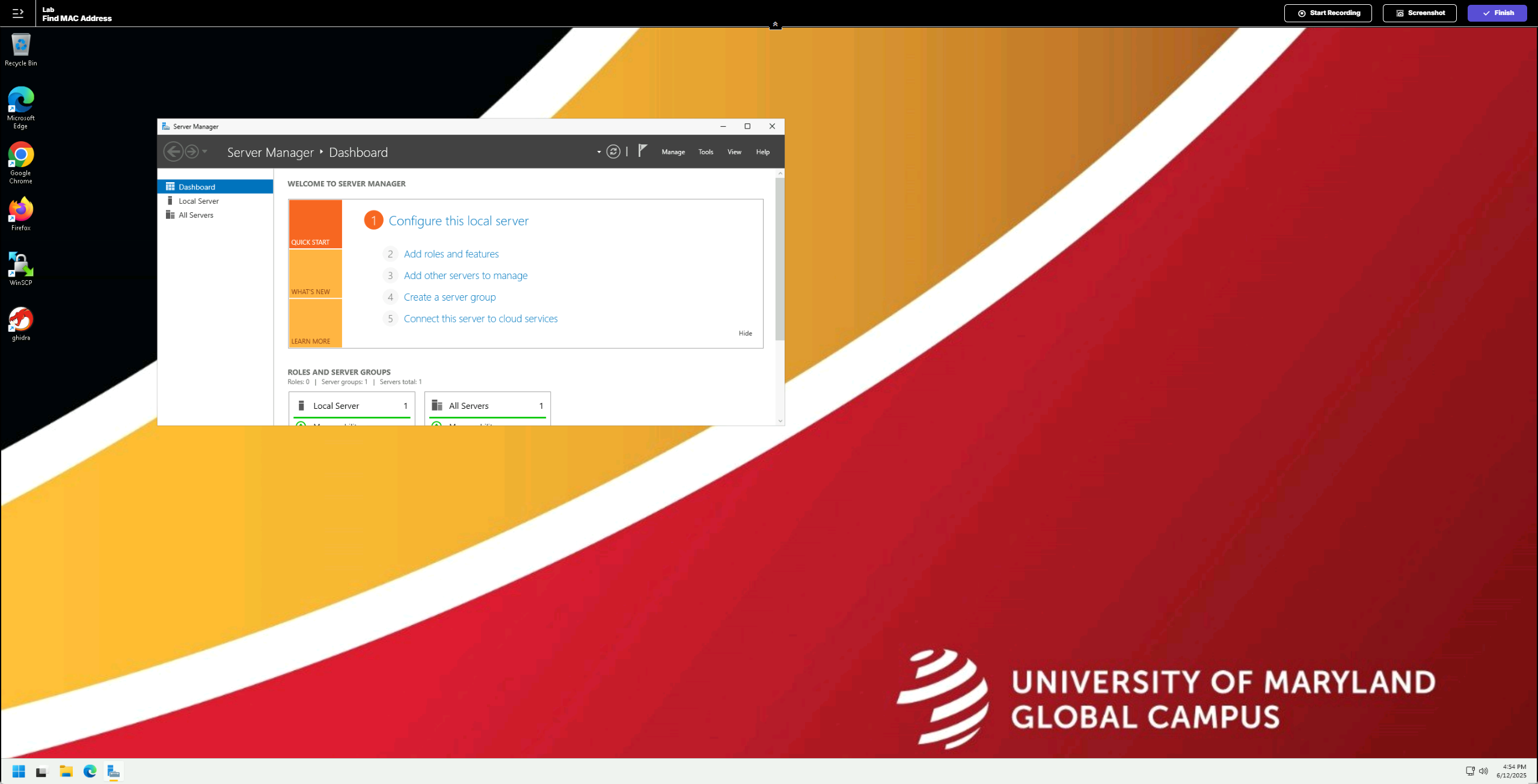
Task: Collapse the lab instructions side panel
Action: [x=17, y=13]
